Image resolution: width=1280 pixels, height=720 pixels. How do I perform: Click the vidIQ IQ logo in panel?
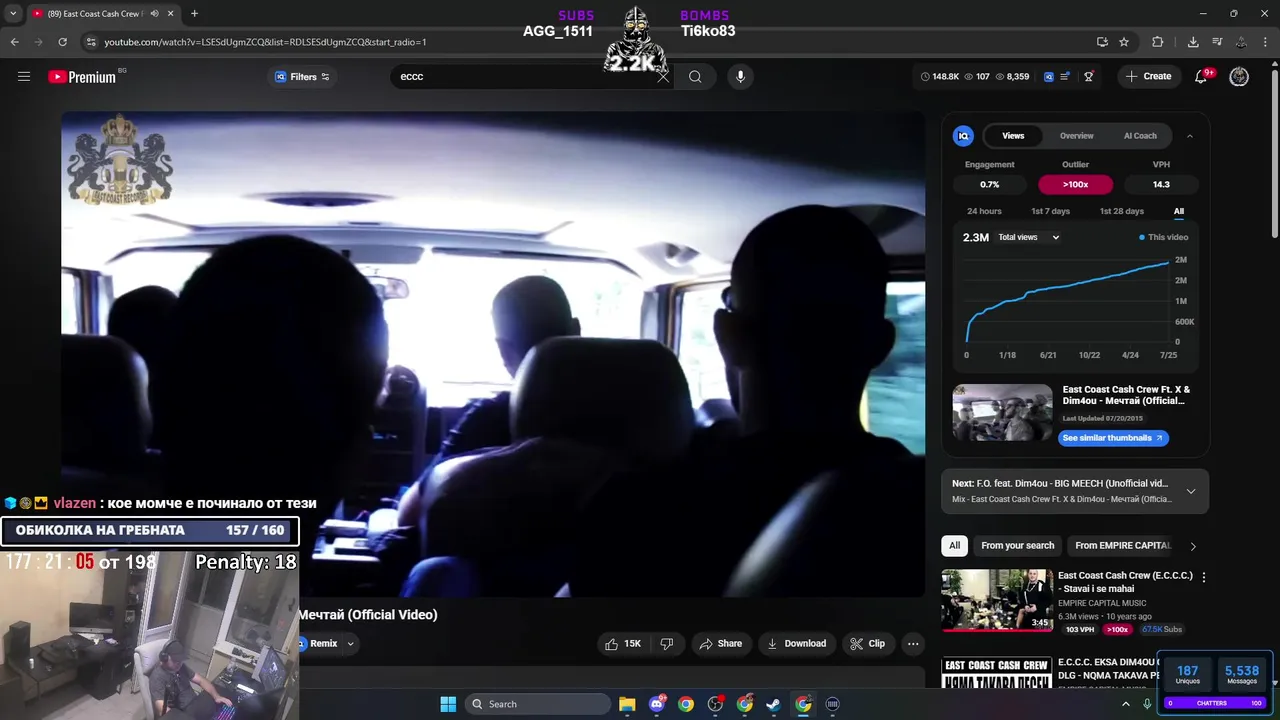click(x=963, y=136)
